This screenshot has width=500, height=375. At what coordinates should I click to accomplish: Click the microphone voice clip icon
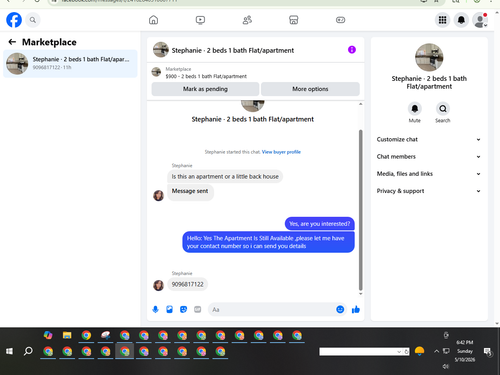[155, 310]
